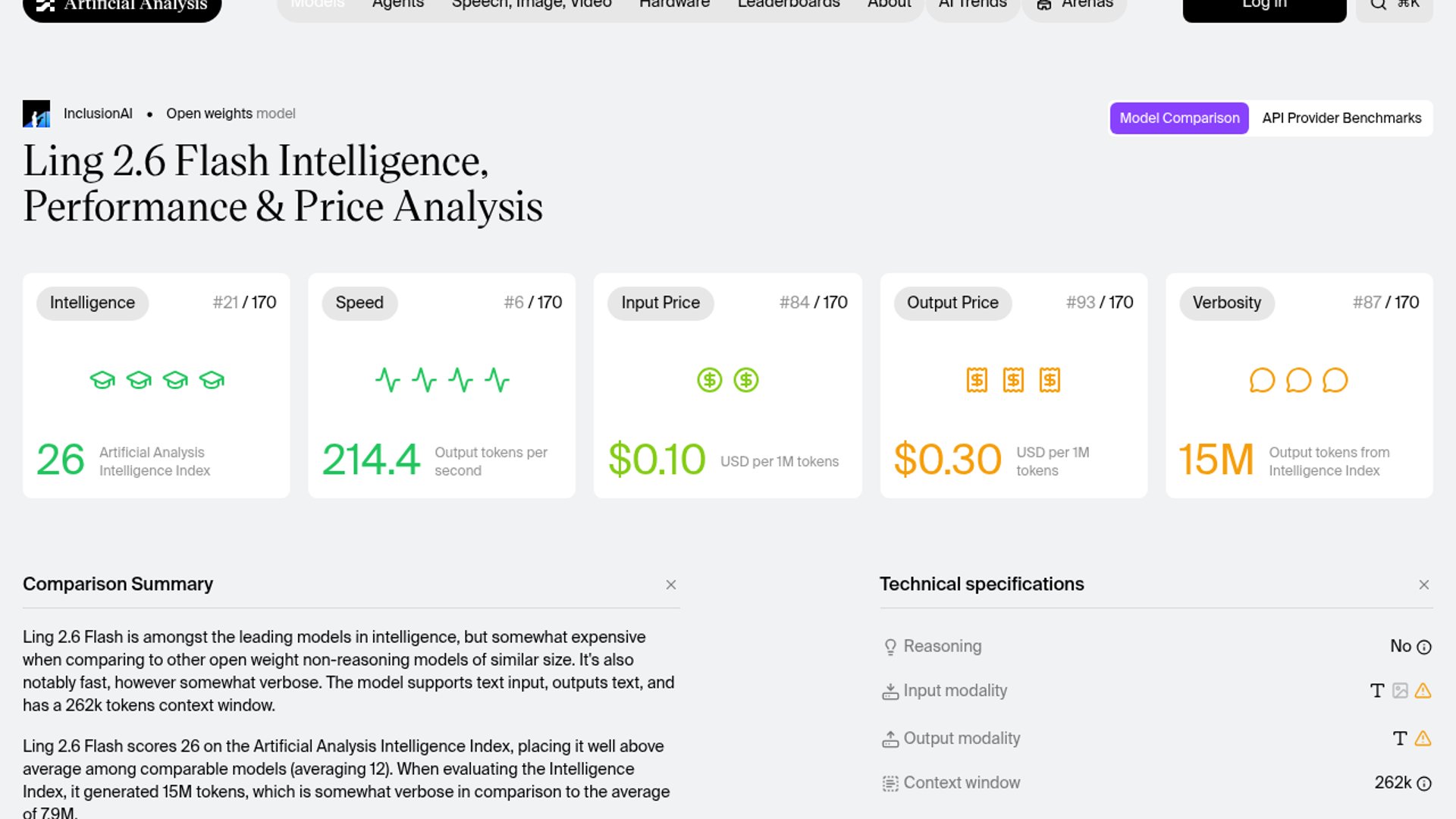
Task: Collapse the Technical specifications section
Action: (1424, 585)
